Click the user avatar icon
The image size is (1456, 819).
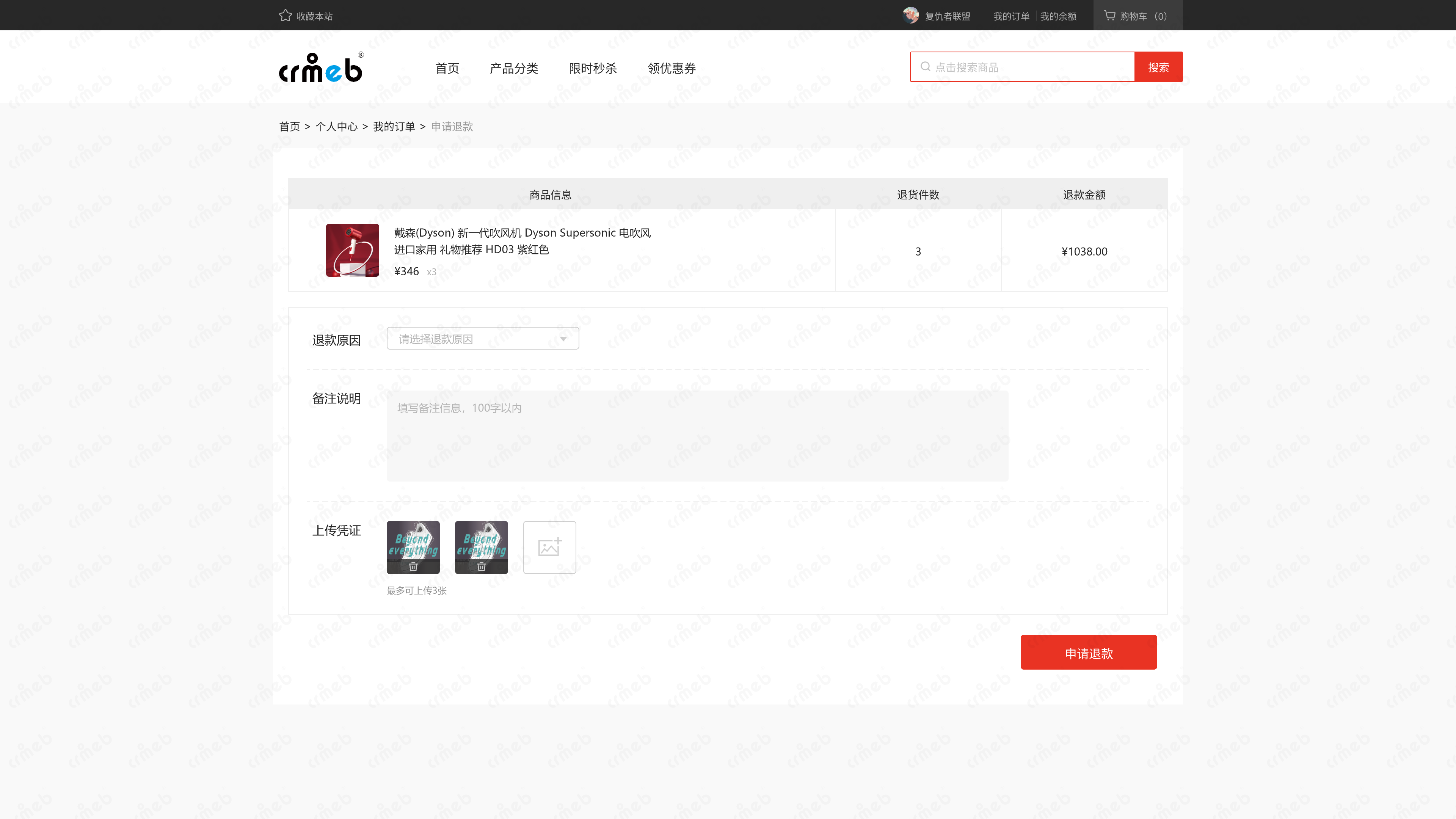point(910,16)
